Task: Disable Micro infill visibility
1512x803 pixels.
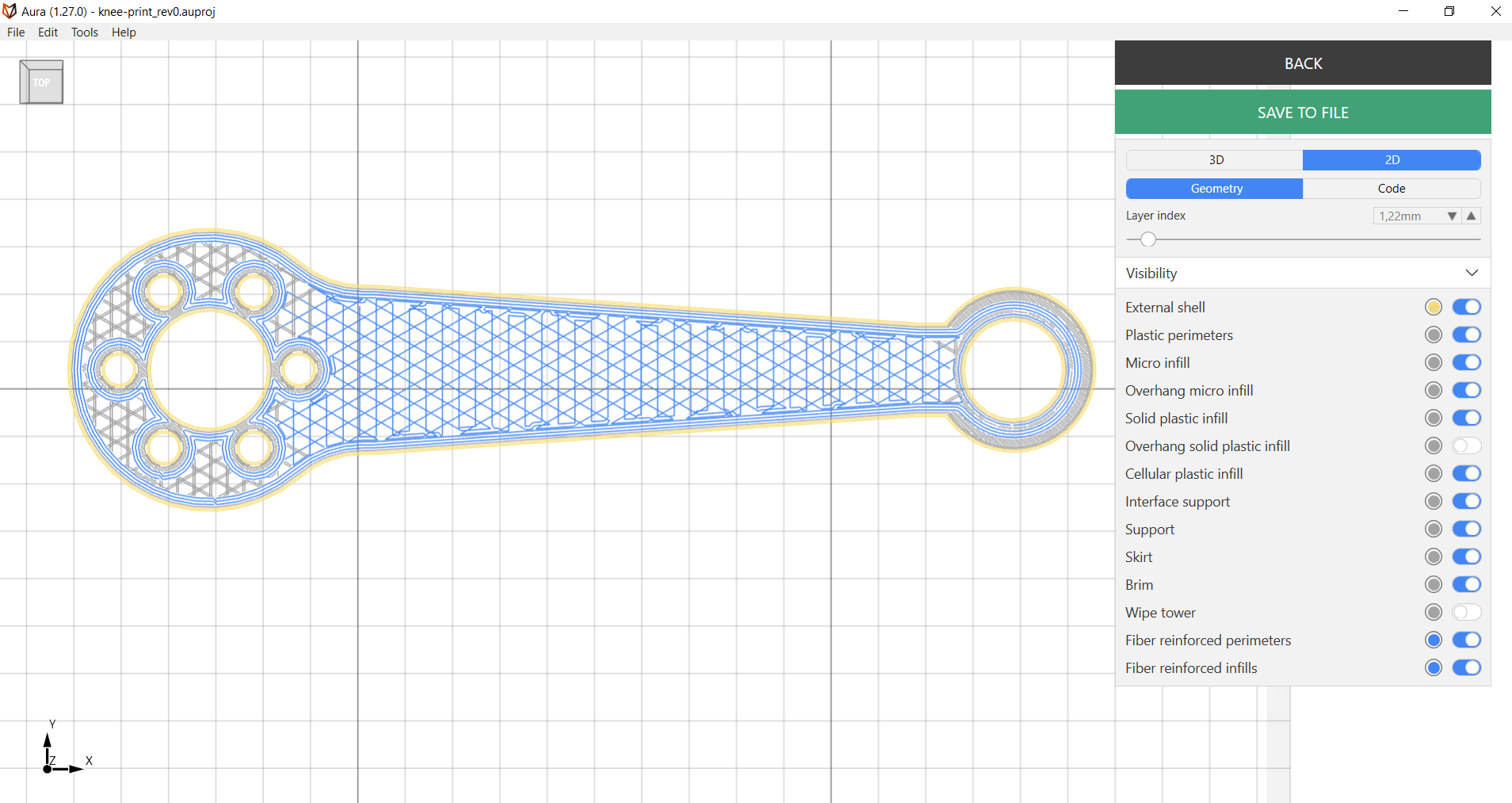Action: click(x=1466, y=362)
